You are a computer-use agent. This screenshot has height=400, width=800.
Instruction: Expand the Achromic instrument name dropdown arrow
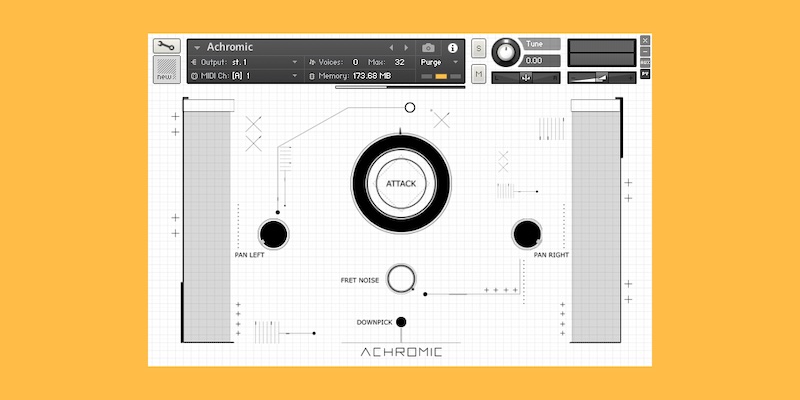click(x=197, y=48)
